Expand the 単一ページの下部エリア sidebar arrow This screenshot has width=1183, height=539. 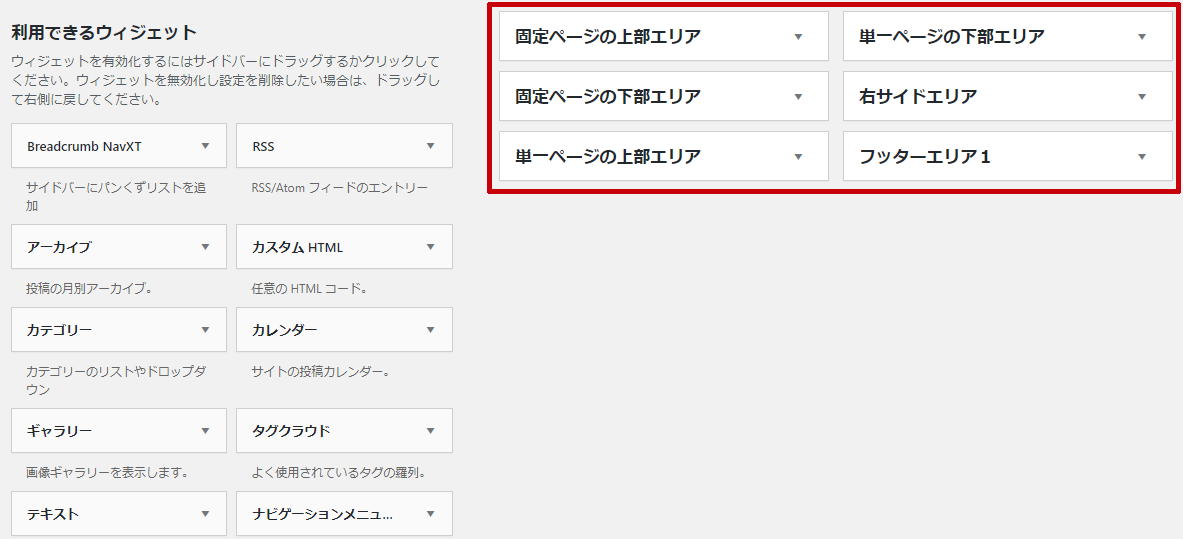coord(1142,36)
